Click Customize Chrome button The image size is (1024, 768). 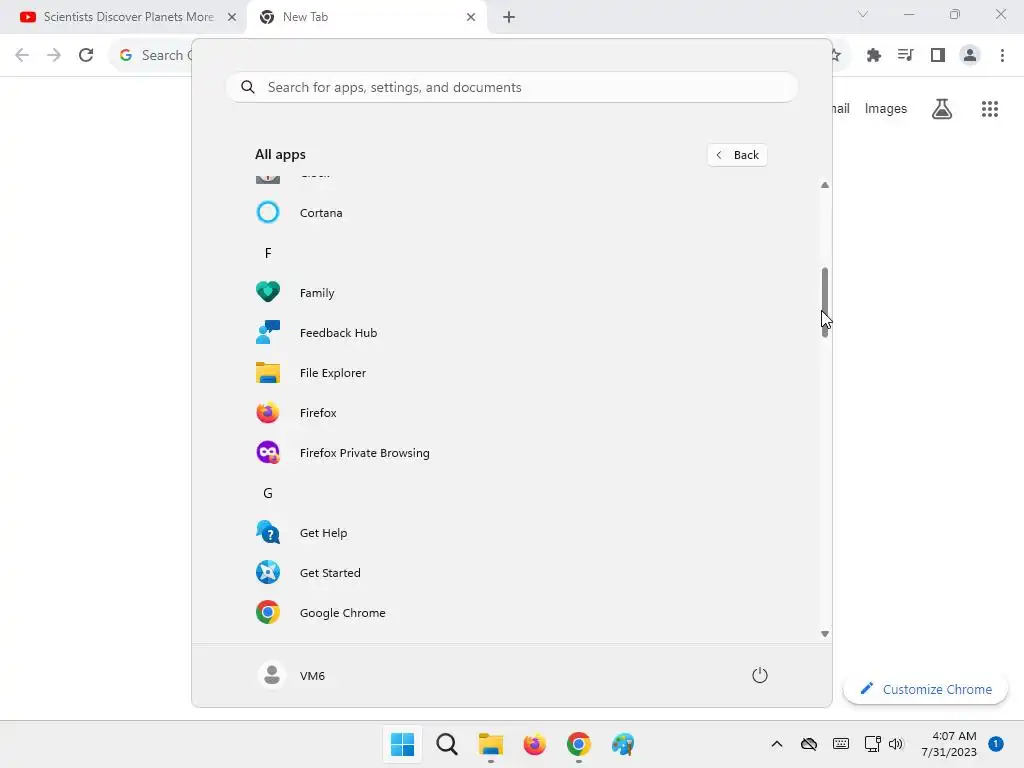[x=925, y=689]
